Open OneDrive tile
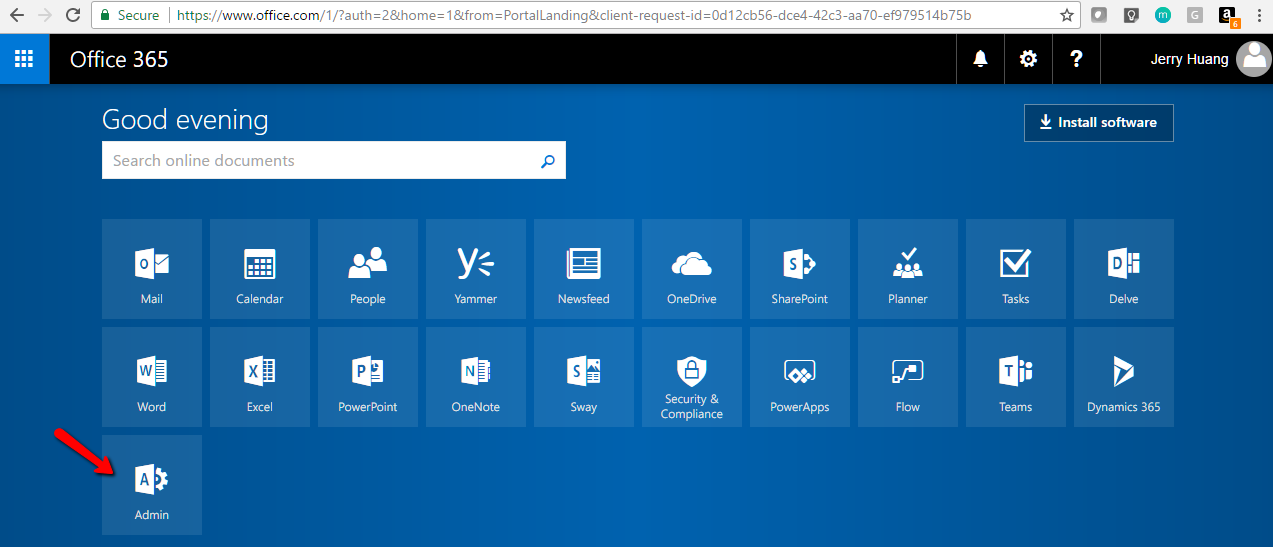This screenshot has height=547, width=1273. coord(692,269)
